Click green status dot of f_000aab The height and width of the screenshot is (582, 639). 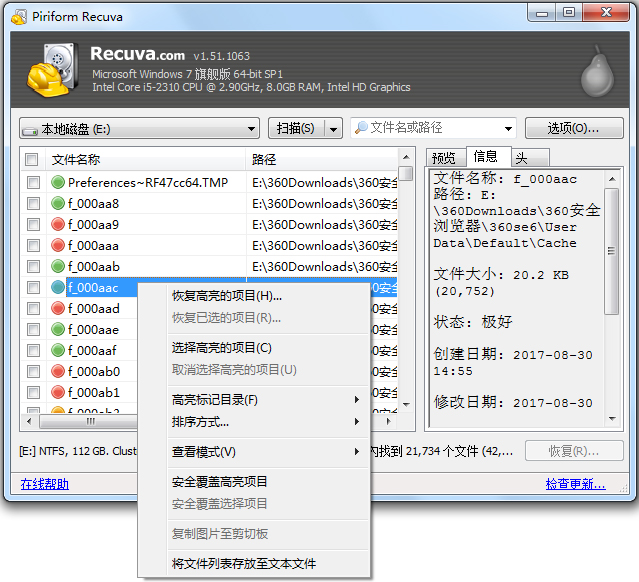click(58, 266)
